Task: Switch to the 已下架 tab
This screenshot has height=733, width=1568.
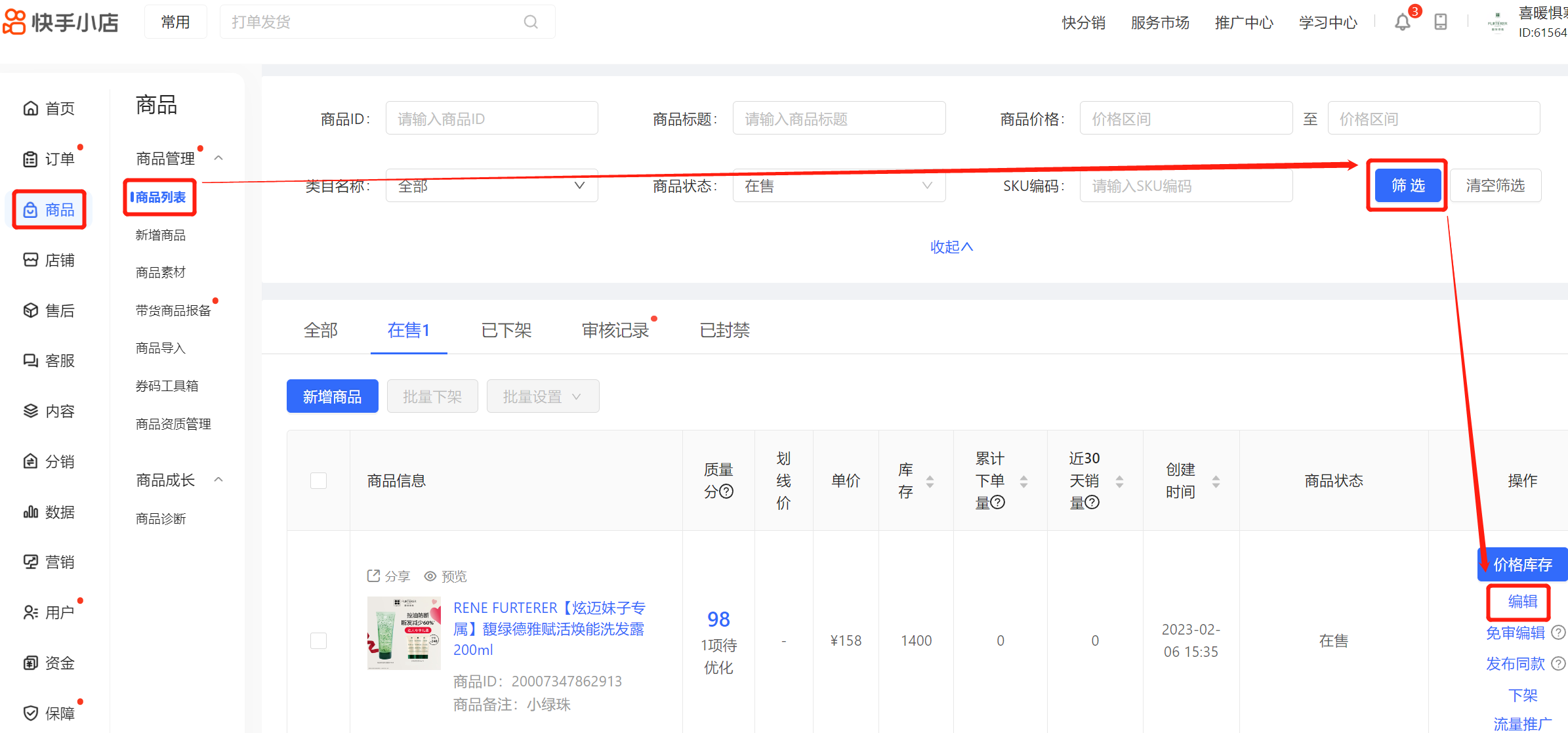Action: (x=506, y=330)
